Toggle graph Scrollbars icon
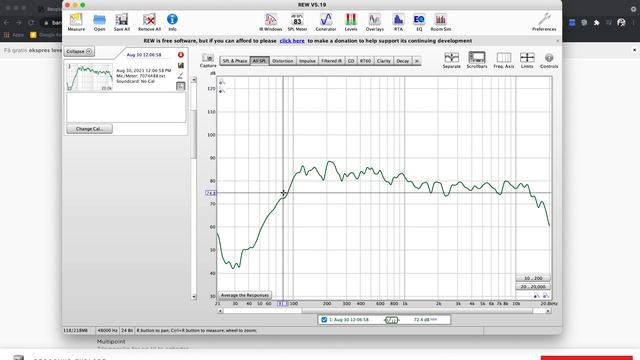 [477, 60]
